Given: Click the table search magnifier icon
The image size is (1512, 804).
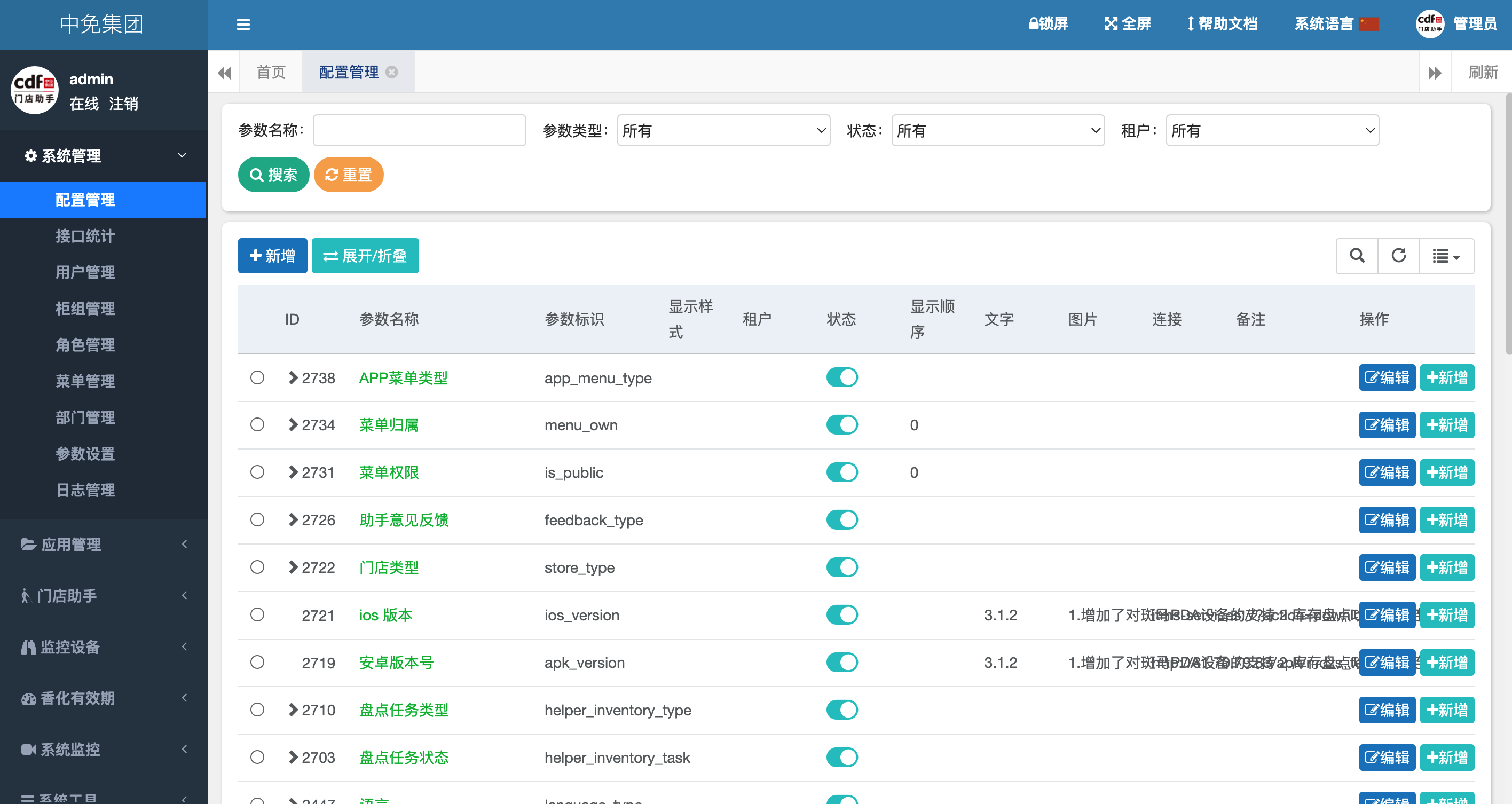Looking at the screenshot, I should [x=1357, y=256].
